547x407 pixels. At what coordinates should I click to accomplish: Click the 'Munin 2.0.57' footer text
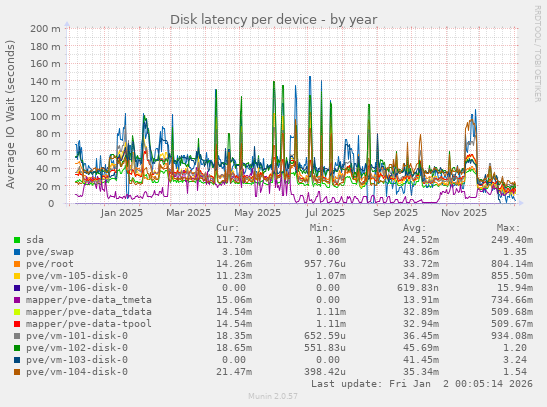point(273,396)
